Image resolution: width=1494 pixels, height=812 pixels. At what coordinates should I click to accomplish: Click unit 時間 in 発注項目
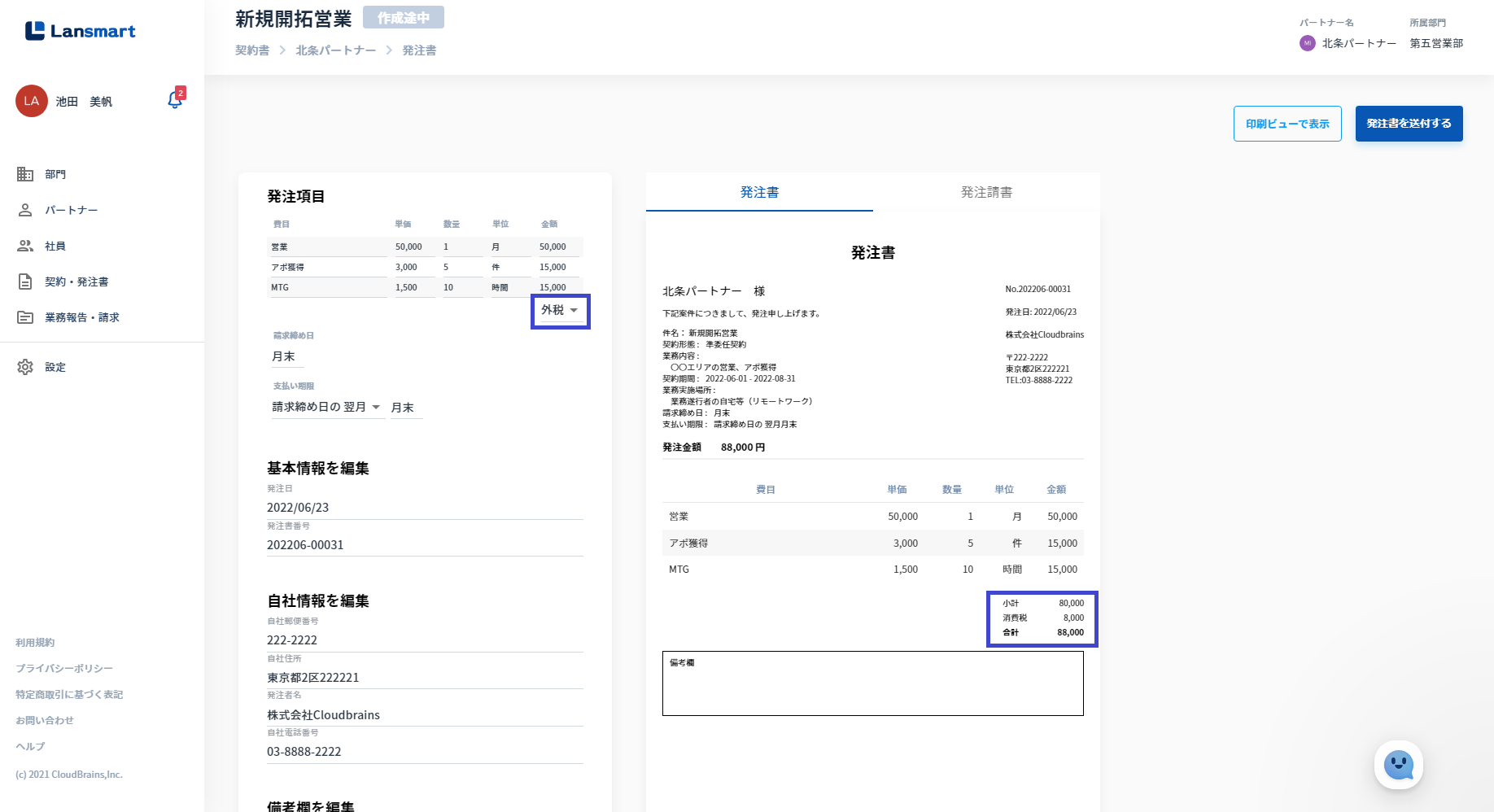pos(511,287)
